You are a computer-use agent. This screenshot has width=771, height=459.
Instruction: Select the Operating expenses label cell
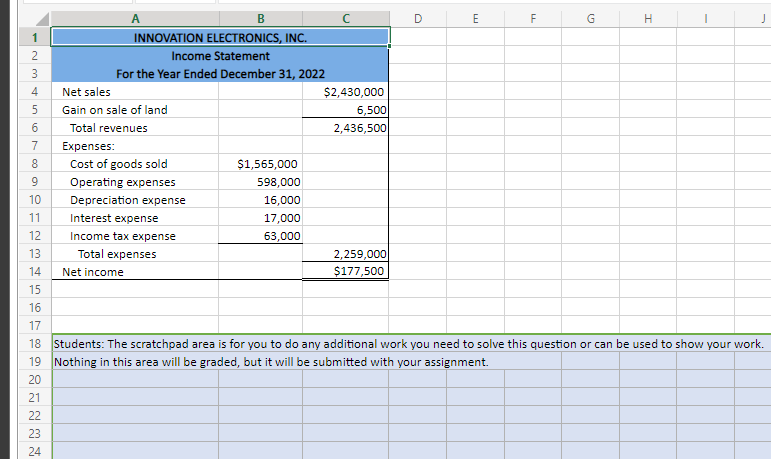[x=135, y=182]
